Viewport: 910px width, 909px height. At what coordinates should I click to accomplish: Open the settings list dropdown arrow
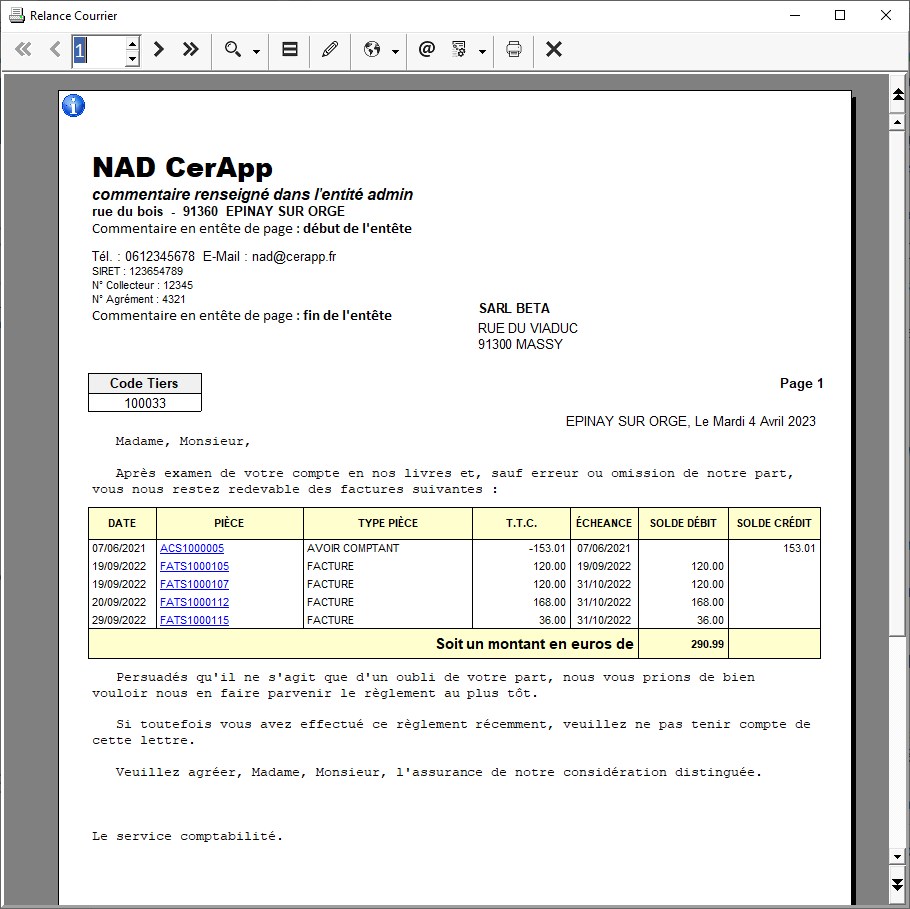(x=482, y=51)
